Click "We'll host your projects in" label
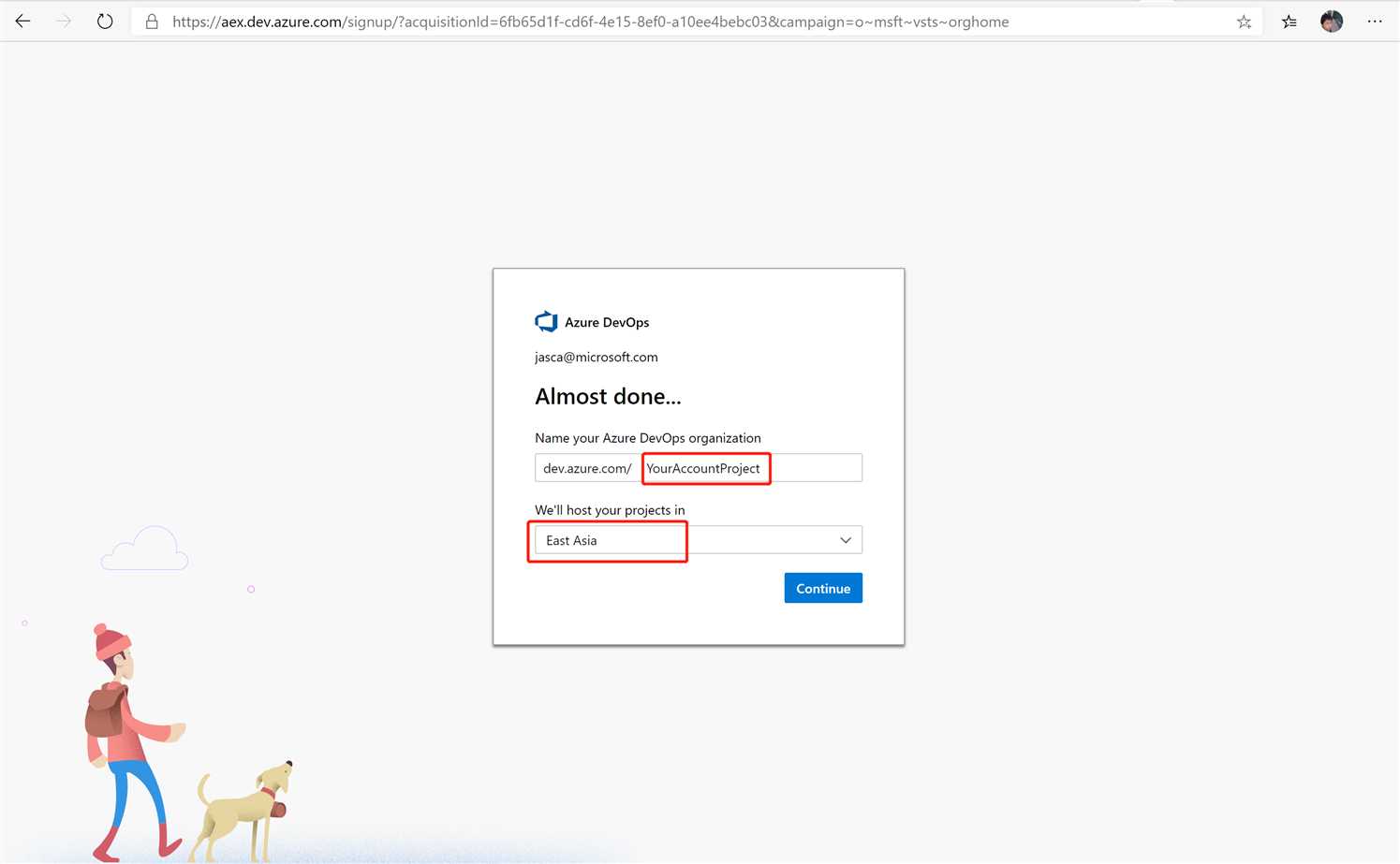 point(610,510)
